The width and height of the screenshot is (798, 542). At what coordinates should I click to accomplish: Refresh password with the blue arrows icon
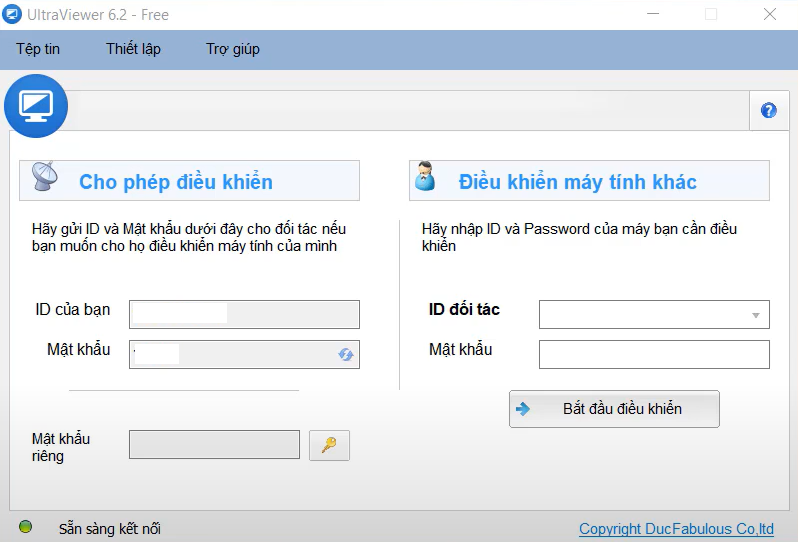click(346, 354)
